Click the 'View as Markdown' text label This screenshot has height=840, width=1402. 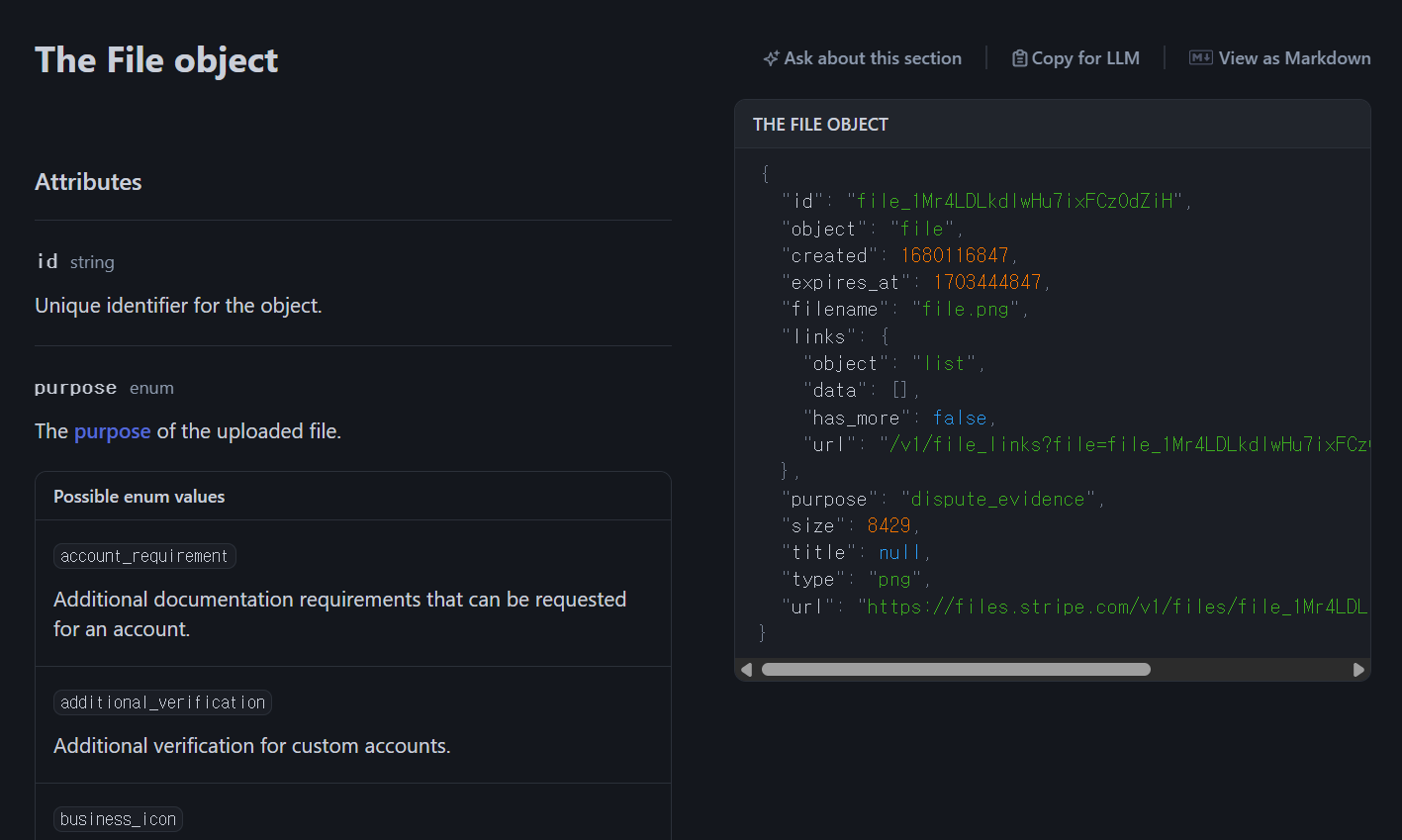click(1294, 58)
